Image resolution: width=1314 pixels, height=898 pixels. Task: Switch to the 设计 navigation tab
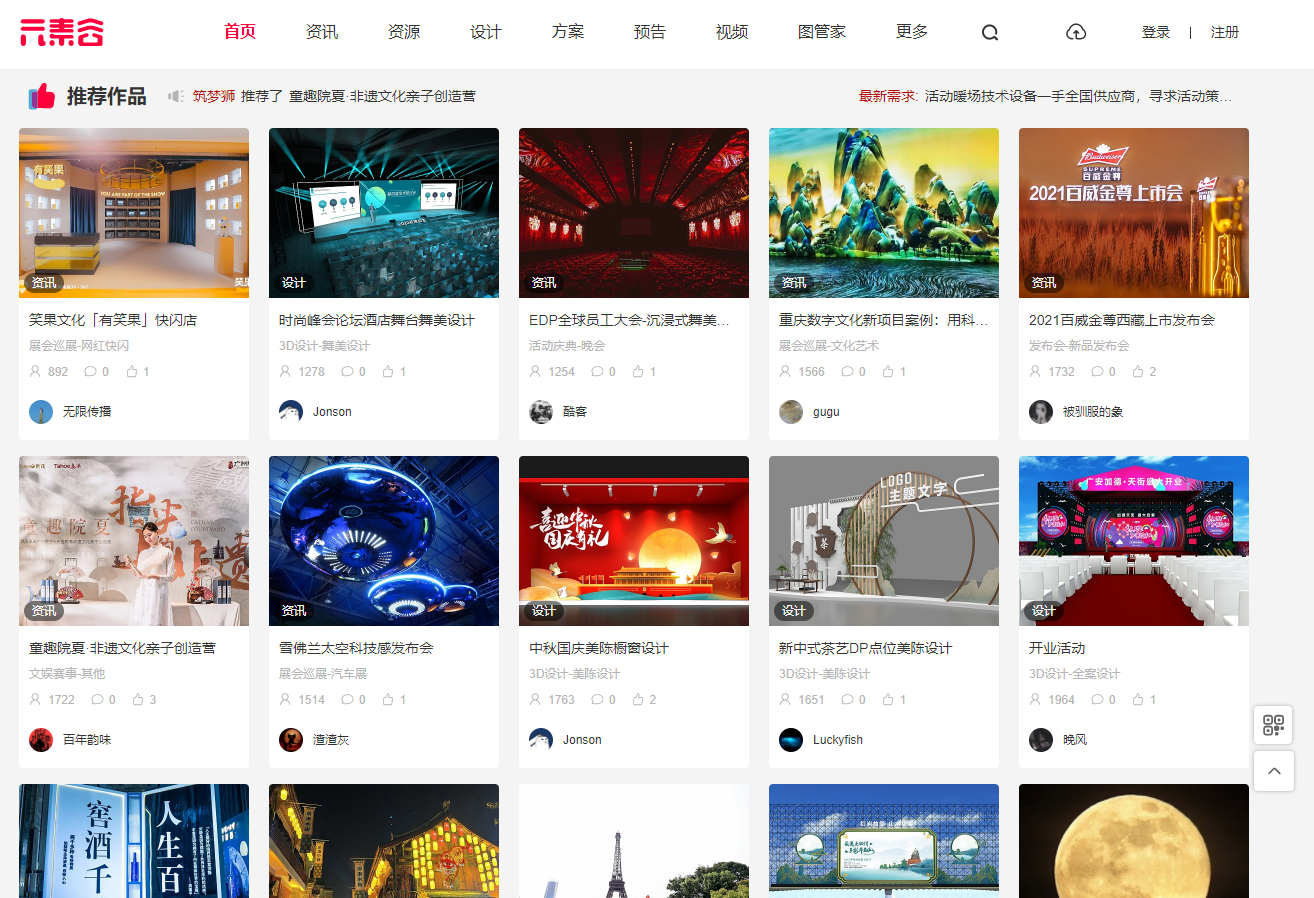pos(486,32)
